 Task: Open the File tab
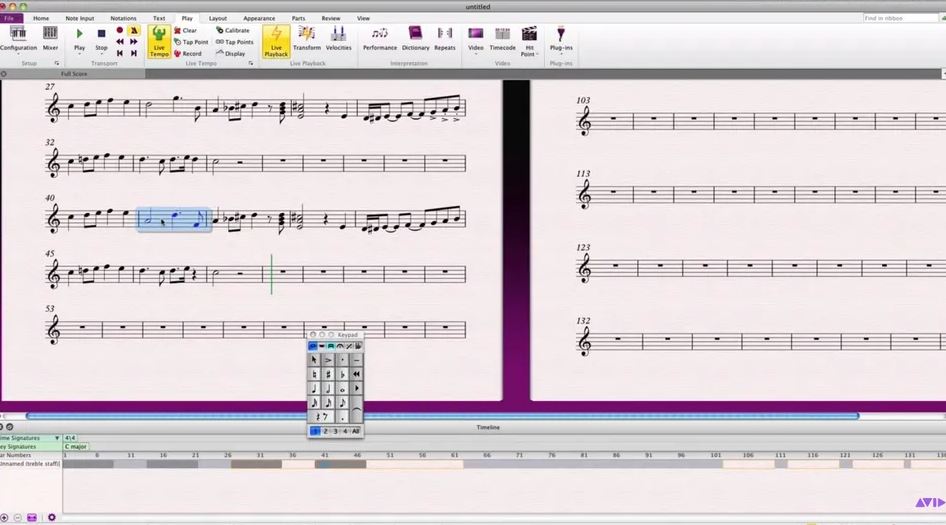(x=10, y=18)
